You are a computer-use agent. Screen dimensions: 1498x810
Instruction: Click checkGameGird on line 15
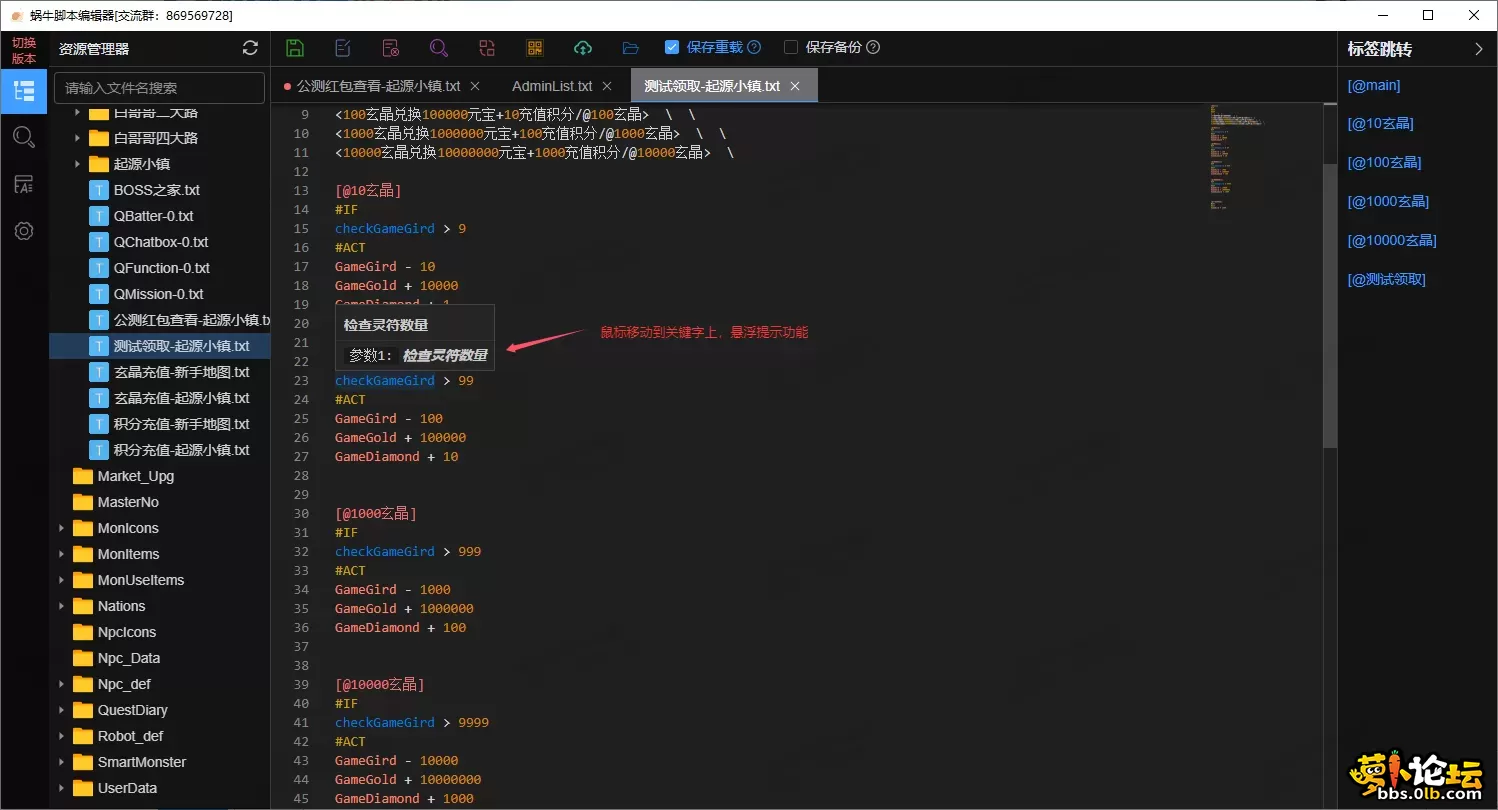point(385,229)
